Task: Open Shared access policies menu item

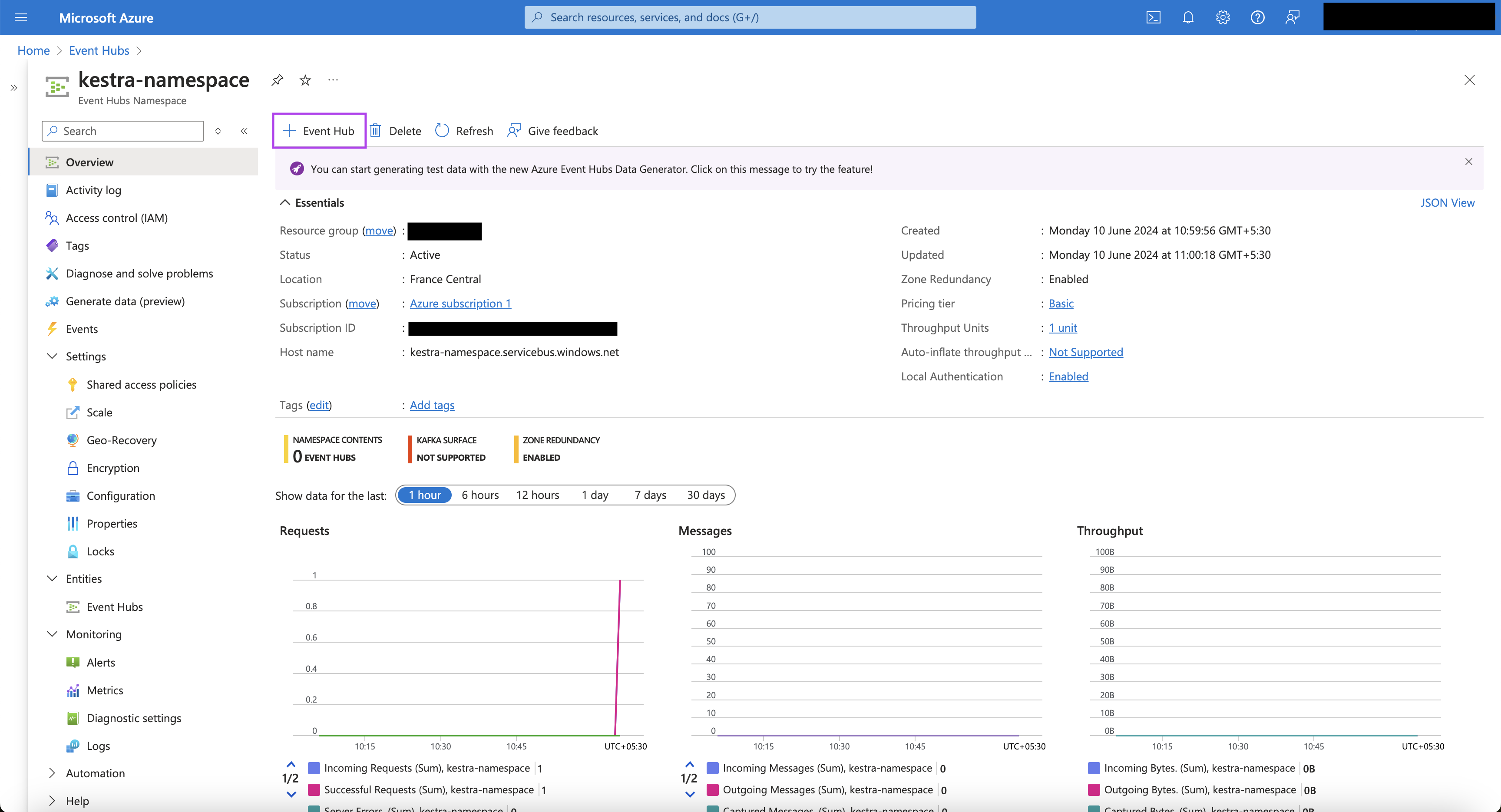Action: coord(141,384)
